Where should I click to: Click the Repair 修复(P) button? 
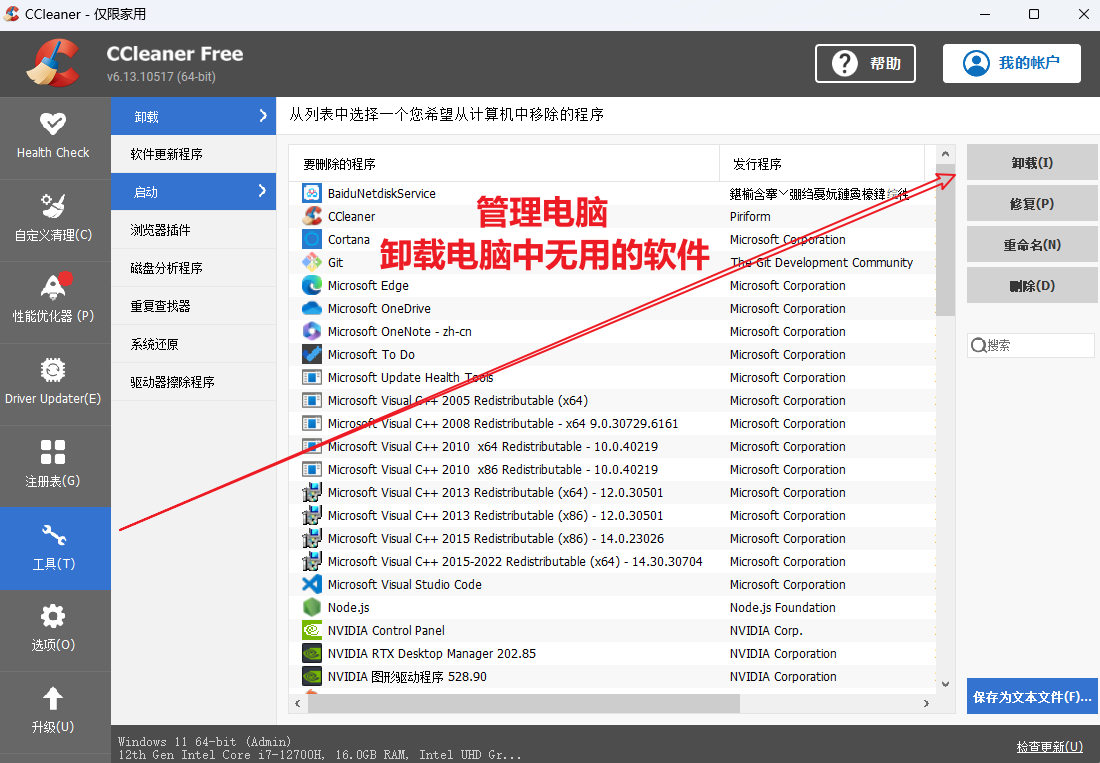(1031, 203)
